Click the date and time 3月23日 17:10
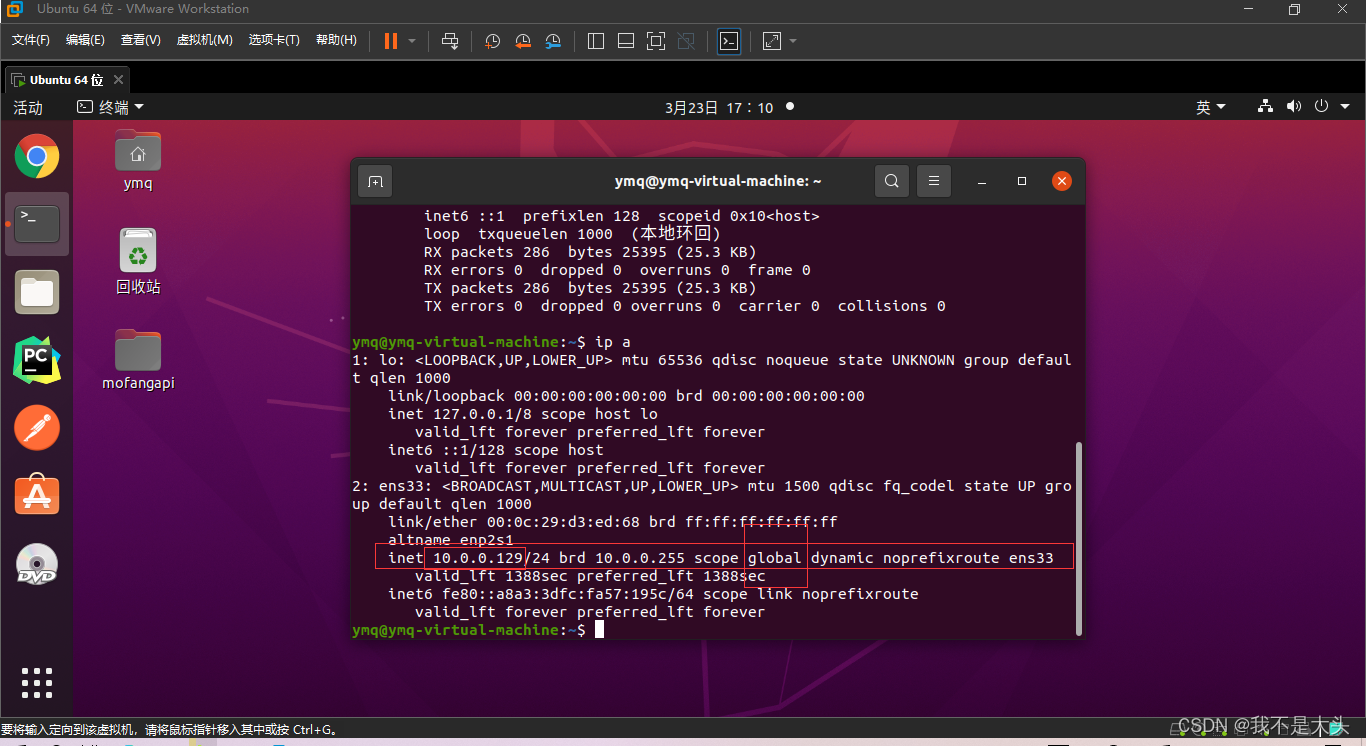1366x746 pixels. [719, 107]
